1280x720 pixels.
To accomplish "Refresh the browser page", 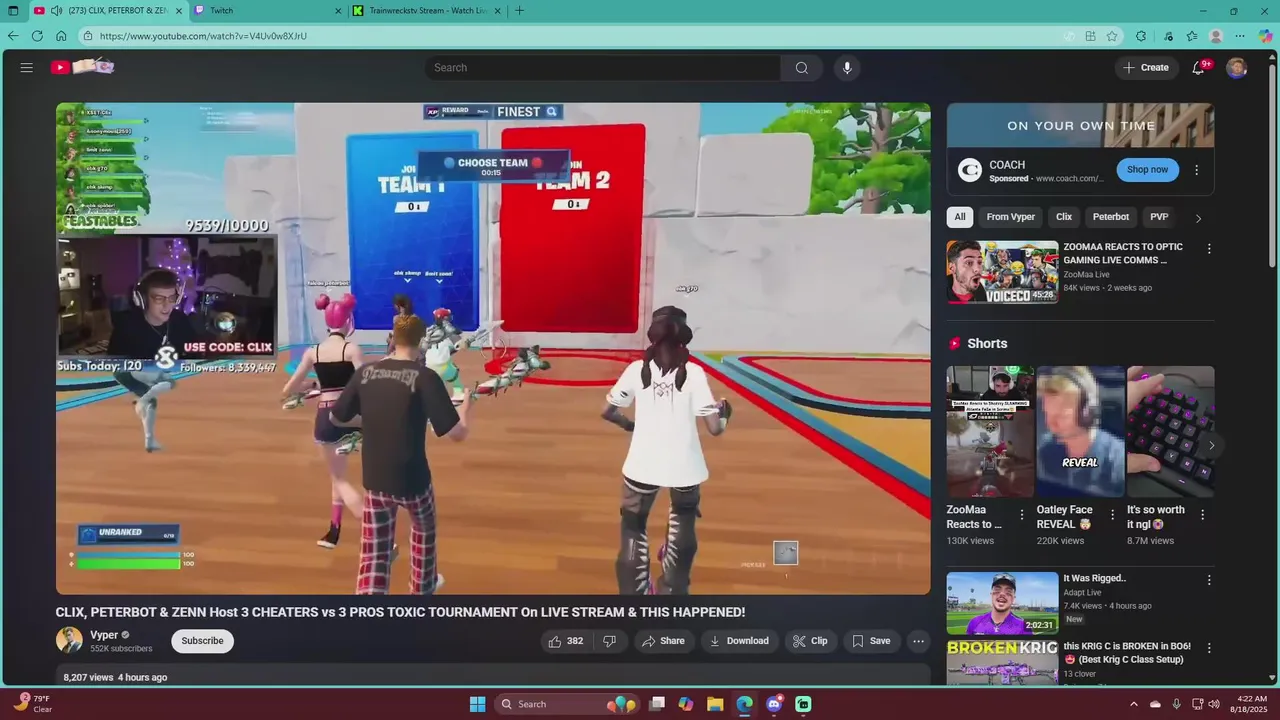I will point(37,36).
